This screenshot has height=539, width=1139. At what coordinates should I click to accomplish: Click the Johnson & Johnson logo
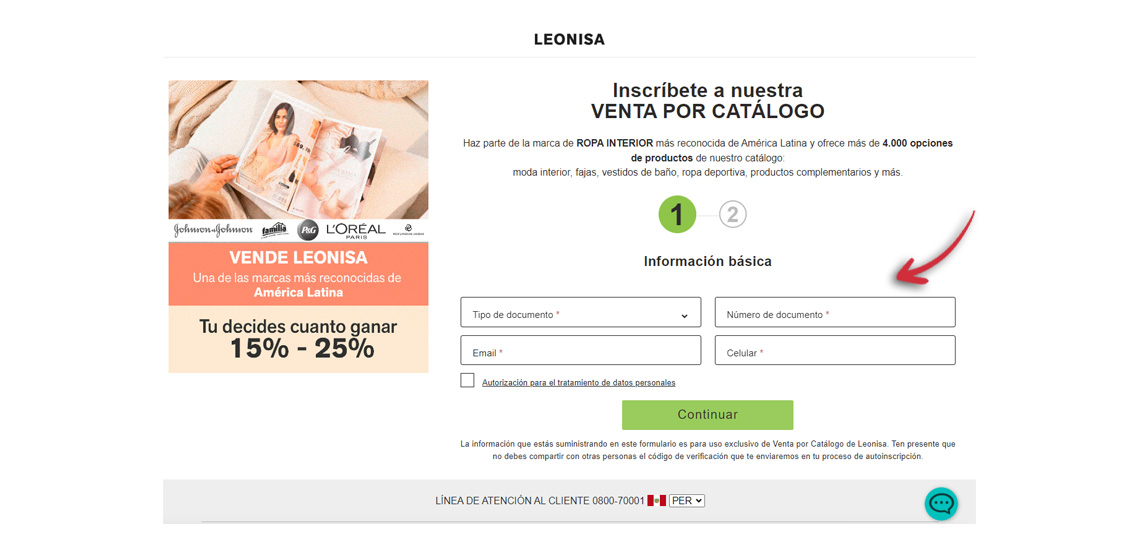tap(213, 230)
